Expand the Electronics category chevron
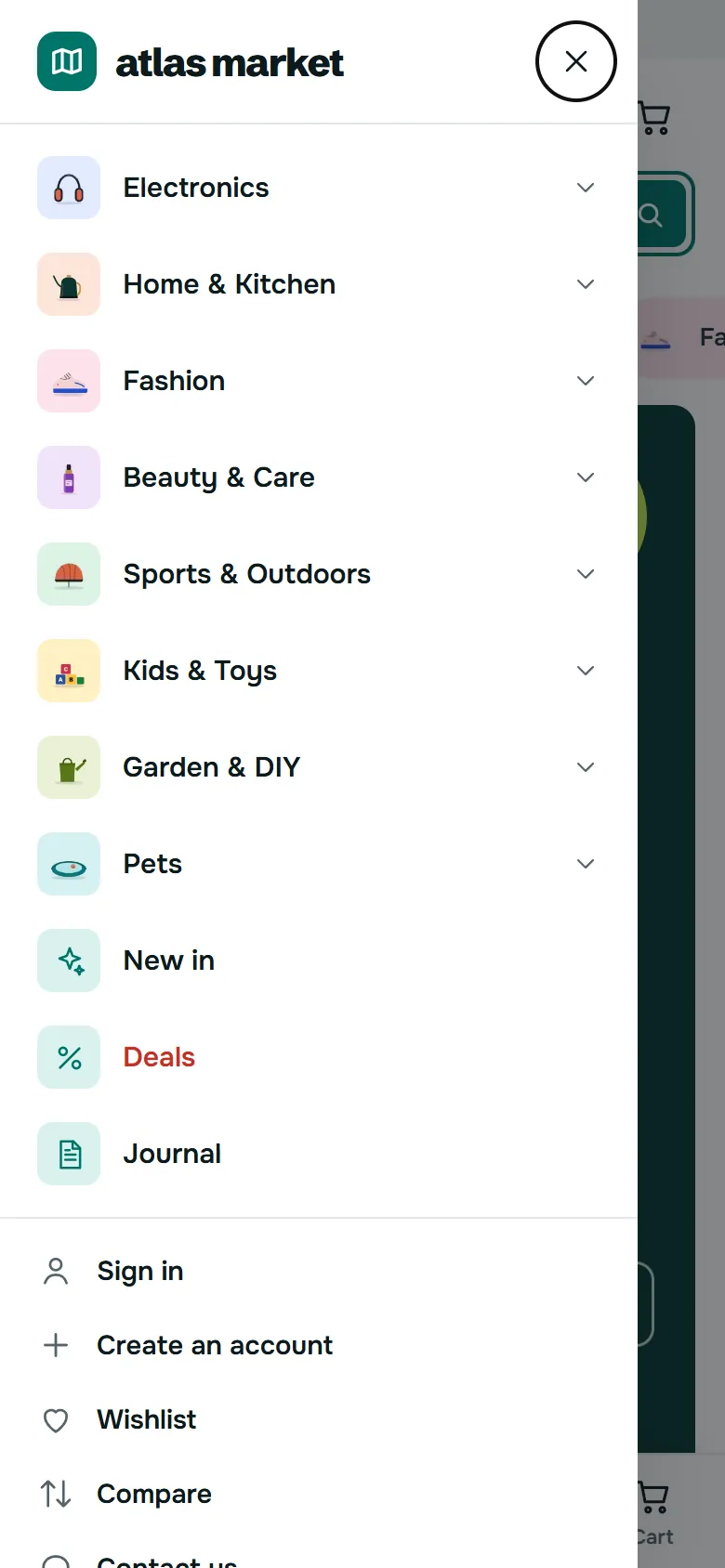 click(586, 188)
